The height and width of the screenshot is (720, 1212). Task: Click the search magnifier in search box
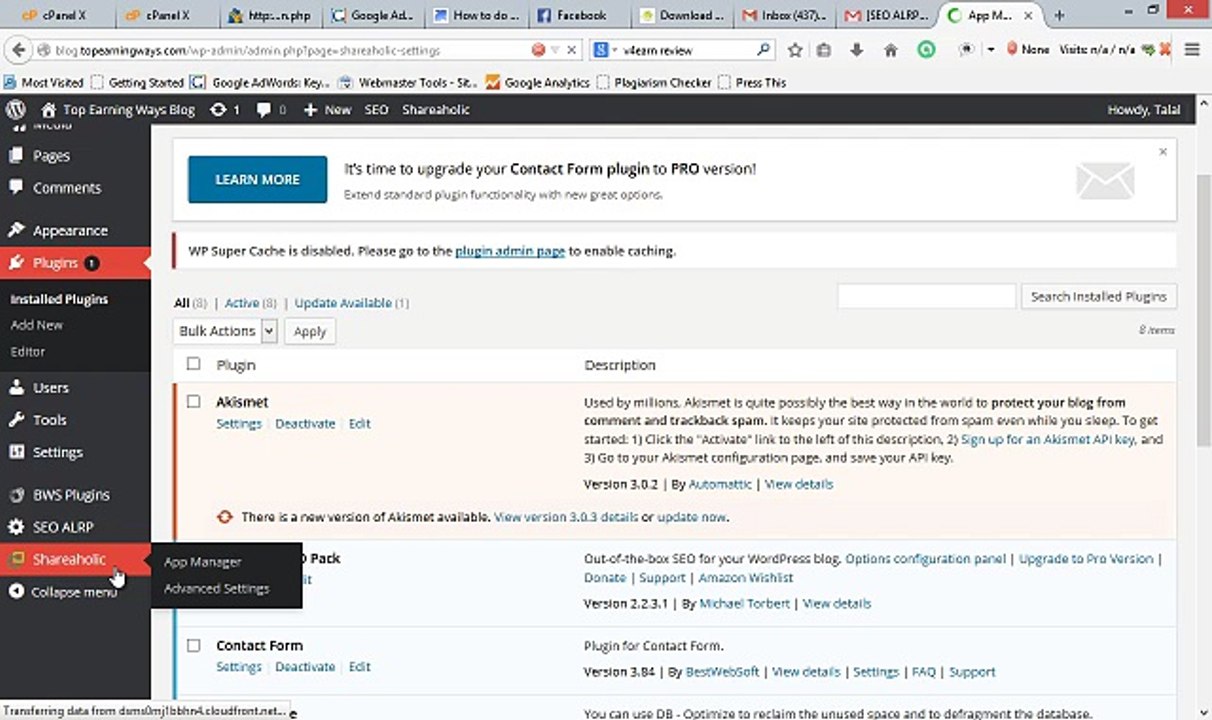point(763,49)
